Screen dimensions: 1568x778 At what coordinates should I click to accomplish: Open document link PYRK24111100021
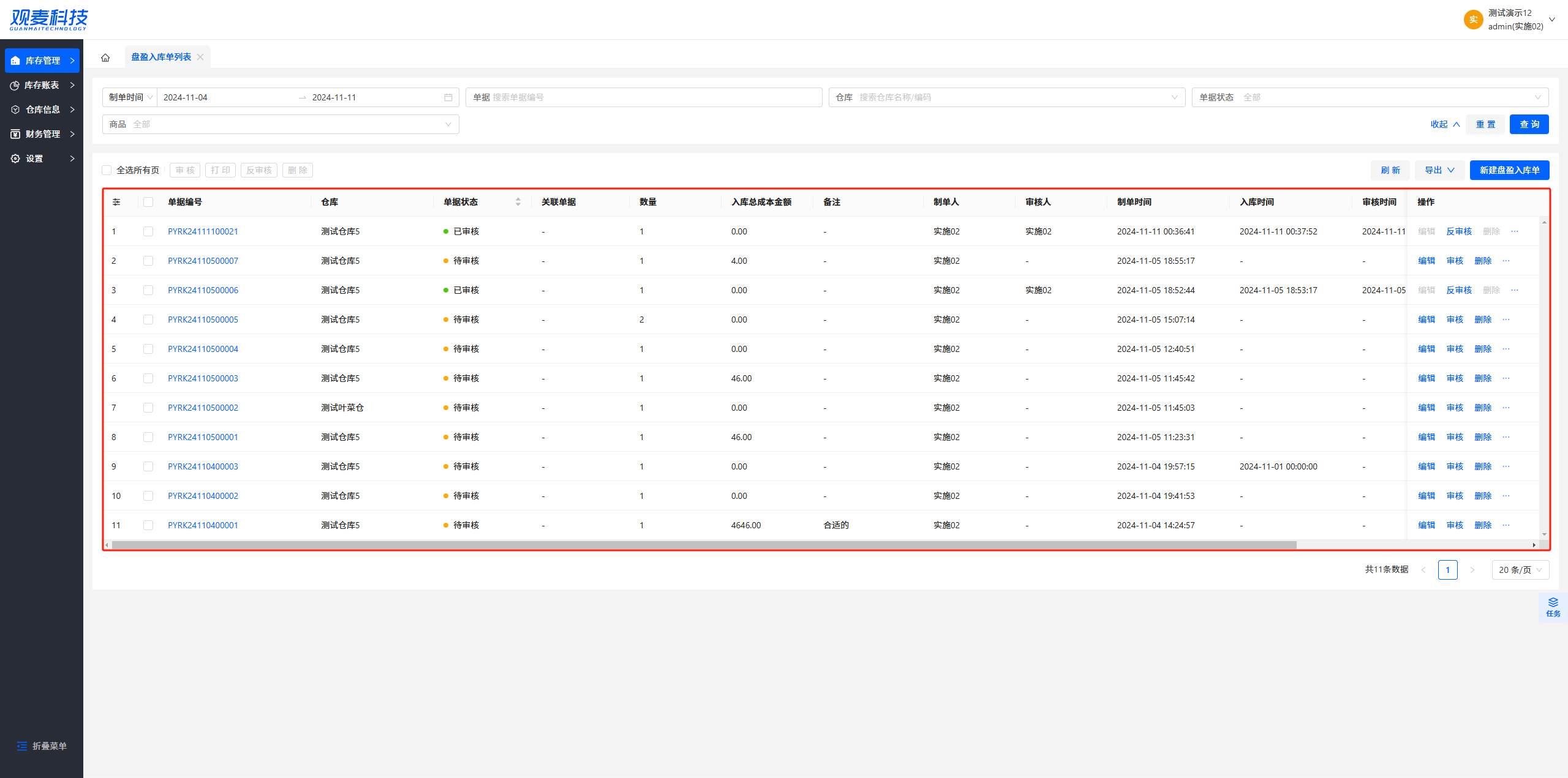point(203,231)
